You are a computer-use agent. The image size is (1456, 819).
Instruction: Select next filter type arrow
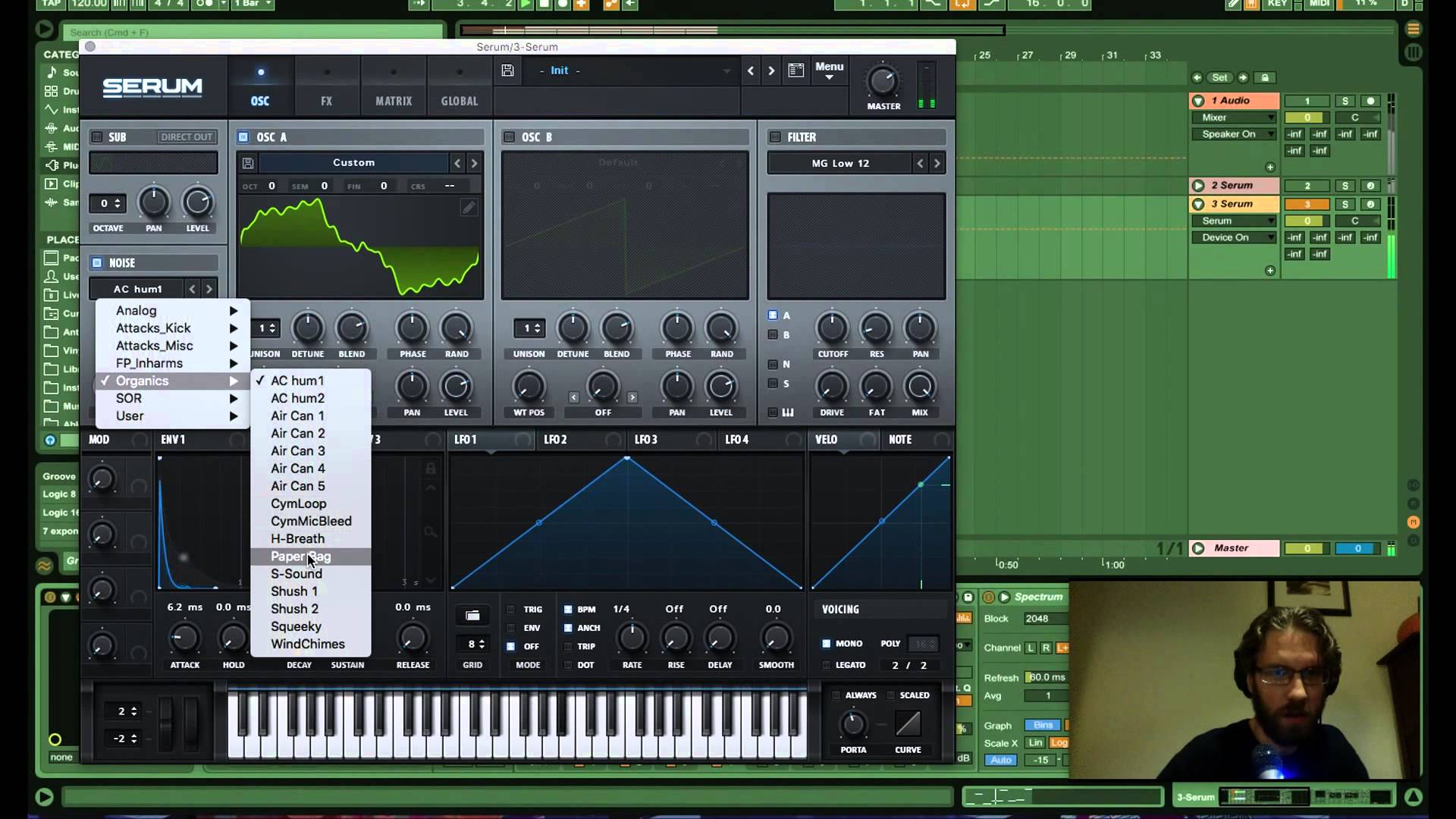pyautogui.click(x=937, y=163)
